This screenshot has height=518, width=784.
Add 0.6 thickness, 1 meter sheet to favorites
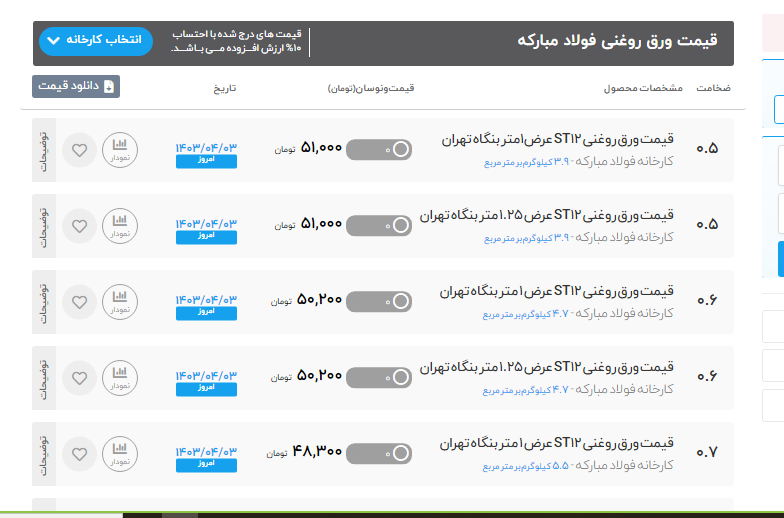80,302
